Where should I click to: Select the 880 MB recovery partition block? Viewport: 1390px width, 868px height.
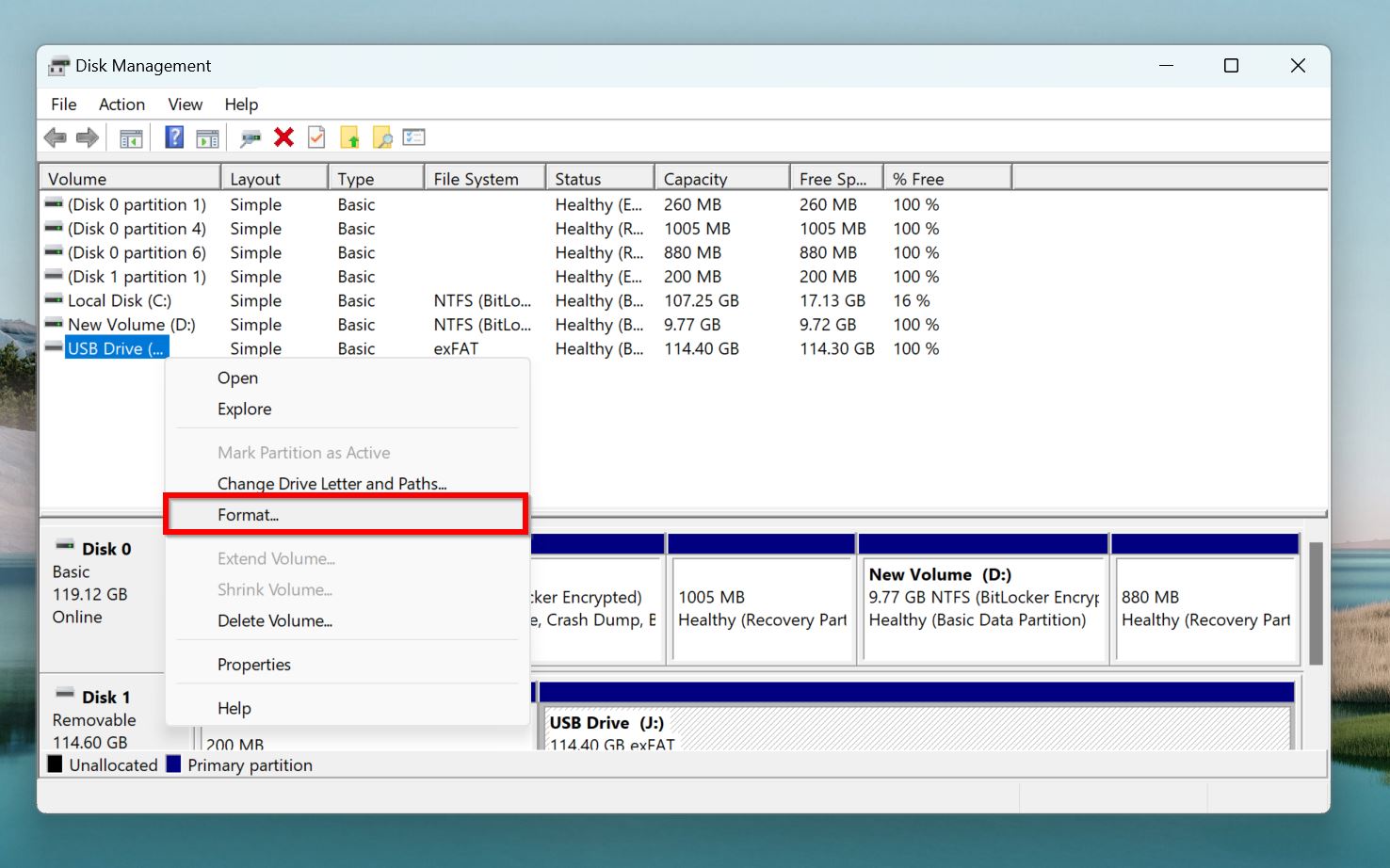click(1205, 599)
